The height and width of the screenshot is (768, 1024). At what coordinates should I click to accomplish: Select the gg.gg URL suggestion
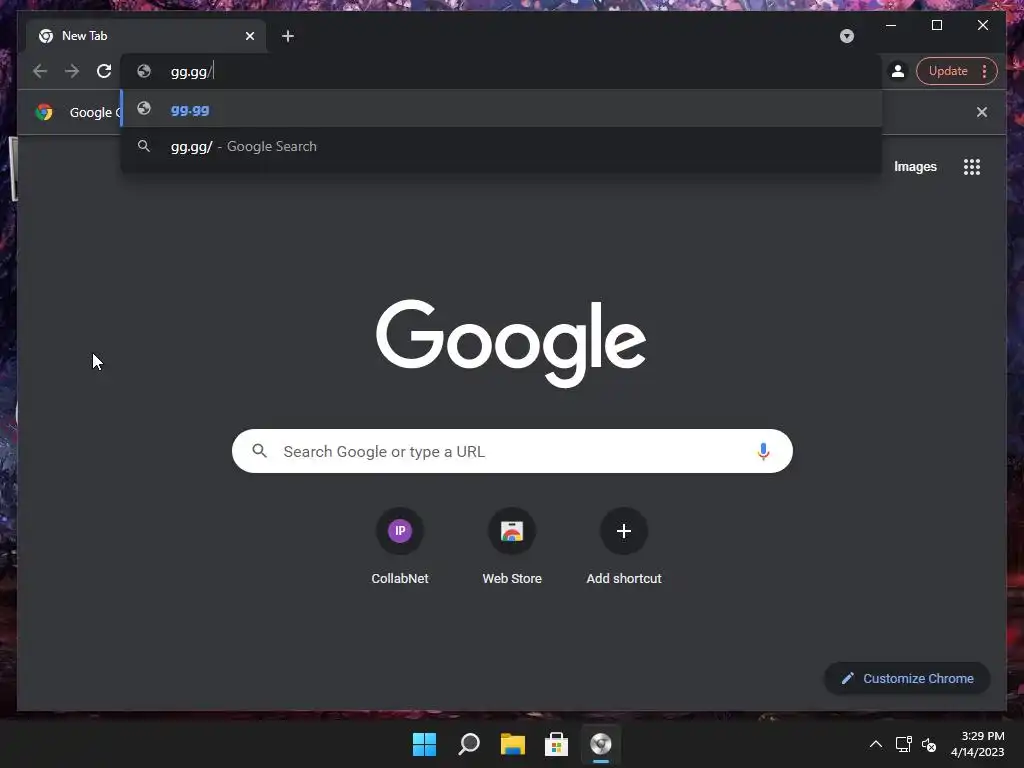(502, 109)
